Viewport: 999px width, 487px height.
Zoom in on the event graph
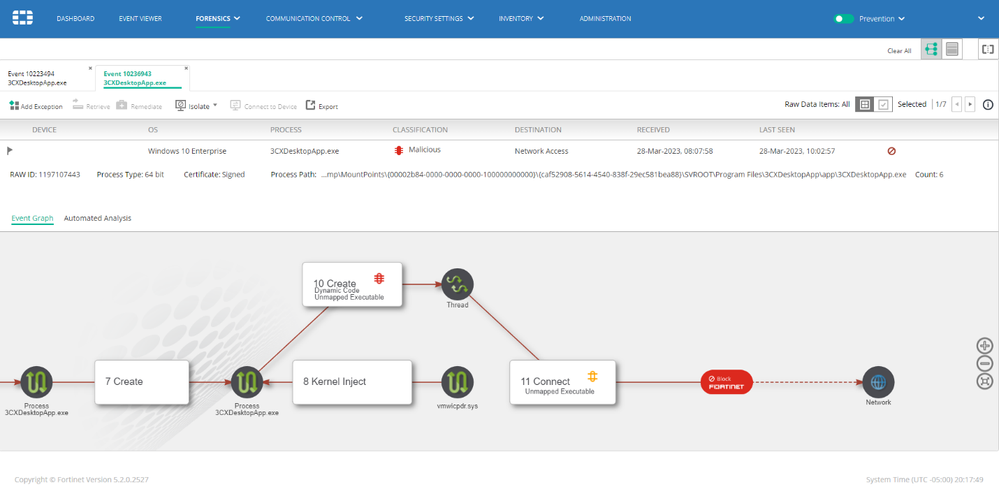coord(984,345)
